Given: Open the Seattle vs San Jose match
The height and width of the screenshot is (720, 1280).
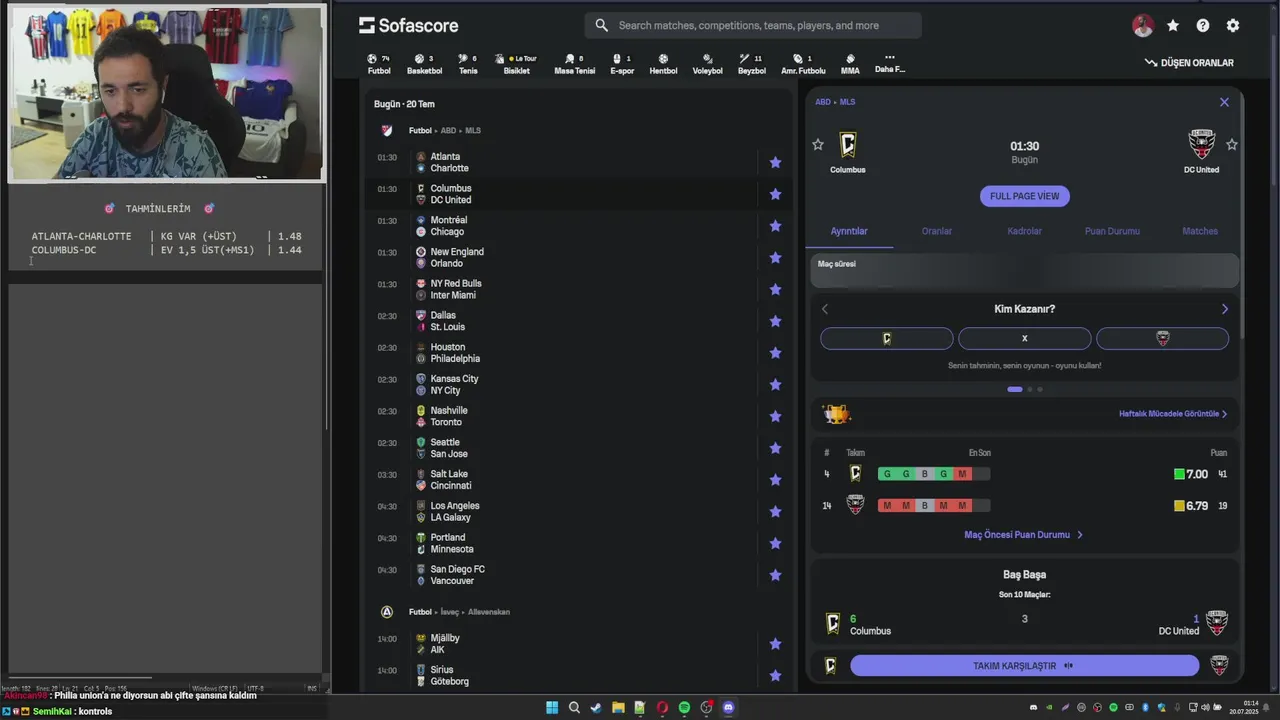Looking at the screenshot, I should click(578, 448).
